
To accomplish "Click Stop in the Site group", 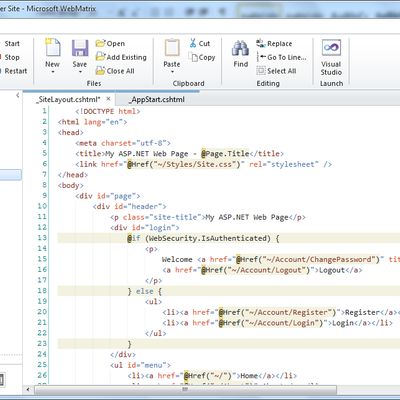I will tap(12, 57).
